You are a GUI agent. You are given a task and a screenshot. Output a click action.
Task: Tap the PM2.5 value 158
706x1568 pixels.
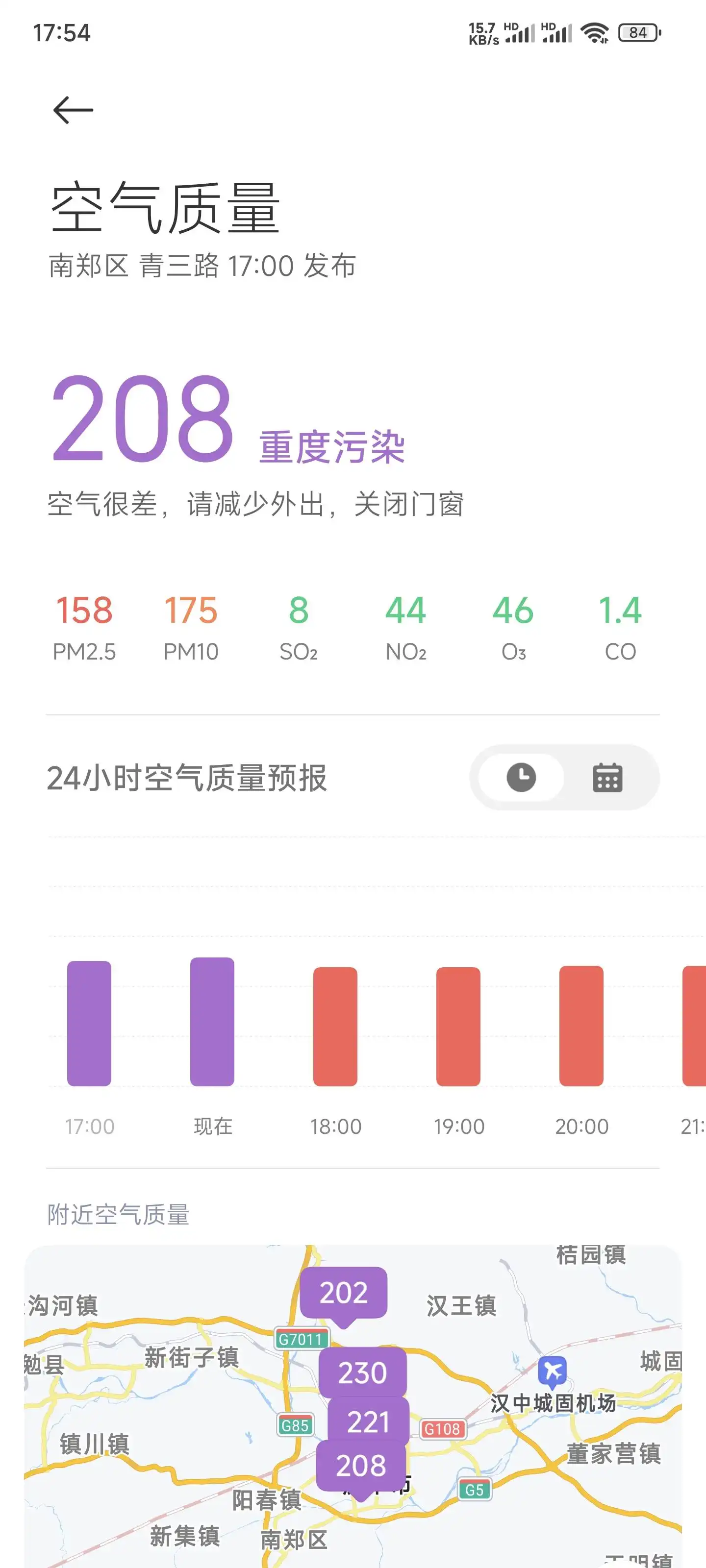click(x=84, y=610)
